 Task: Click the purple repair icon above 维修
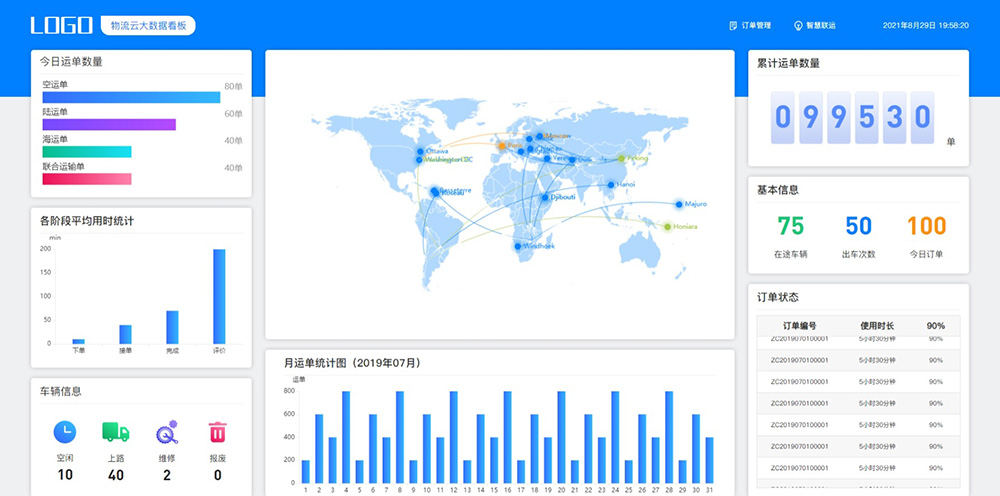pyautogui.click(x=167, y=432)
